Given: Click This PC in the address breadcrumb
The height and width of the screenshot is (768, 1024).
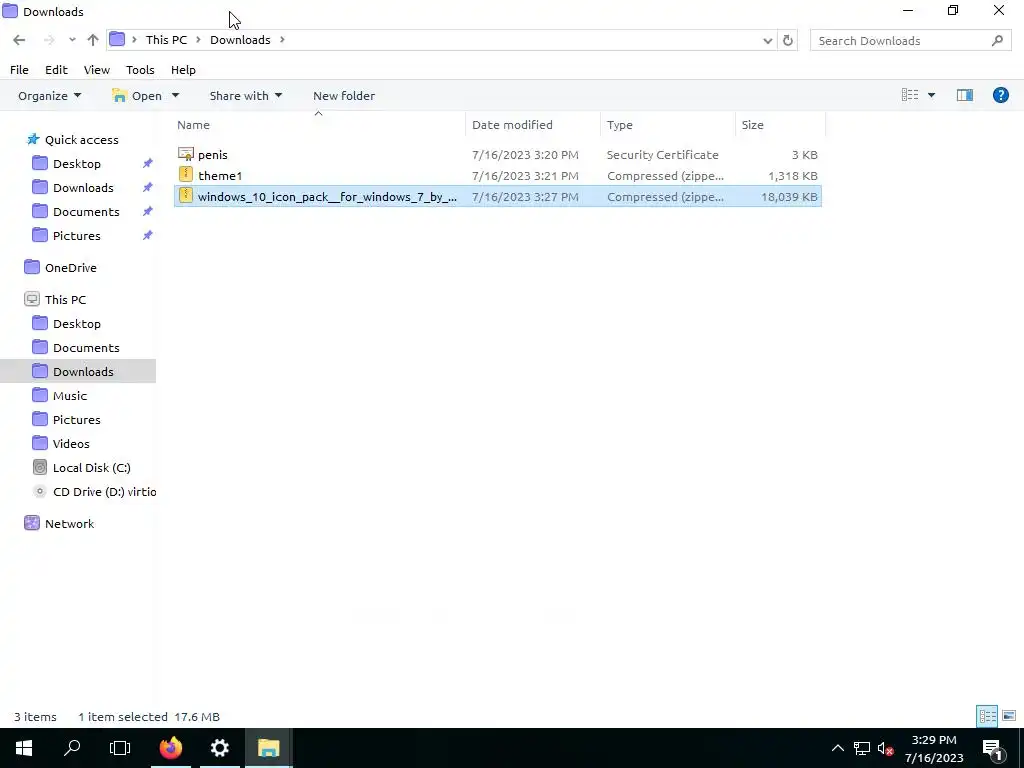Looking at the screenshot, I should (x=166, y=40).
